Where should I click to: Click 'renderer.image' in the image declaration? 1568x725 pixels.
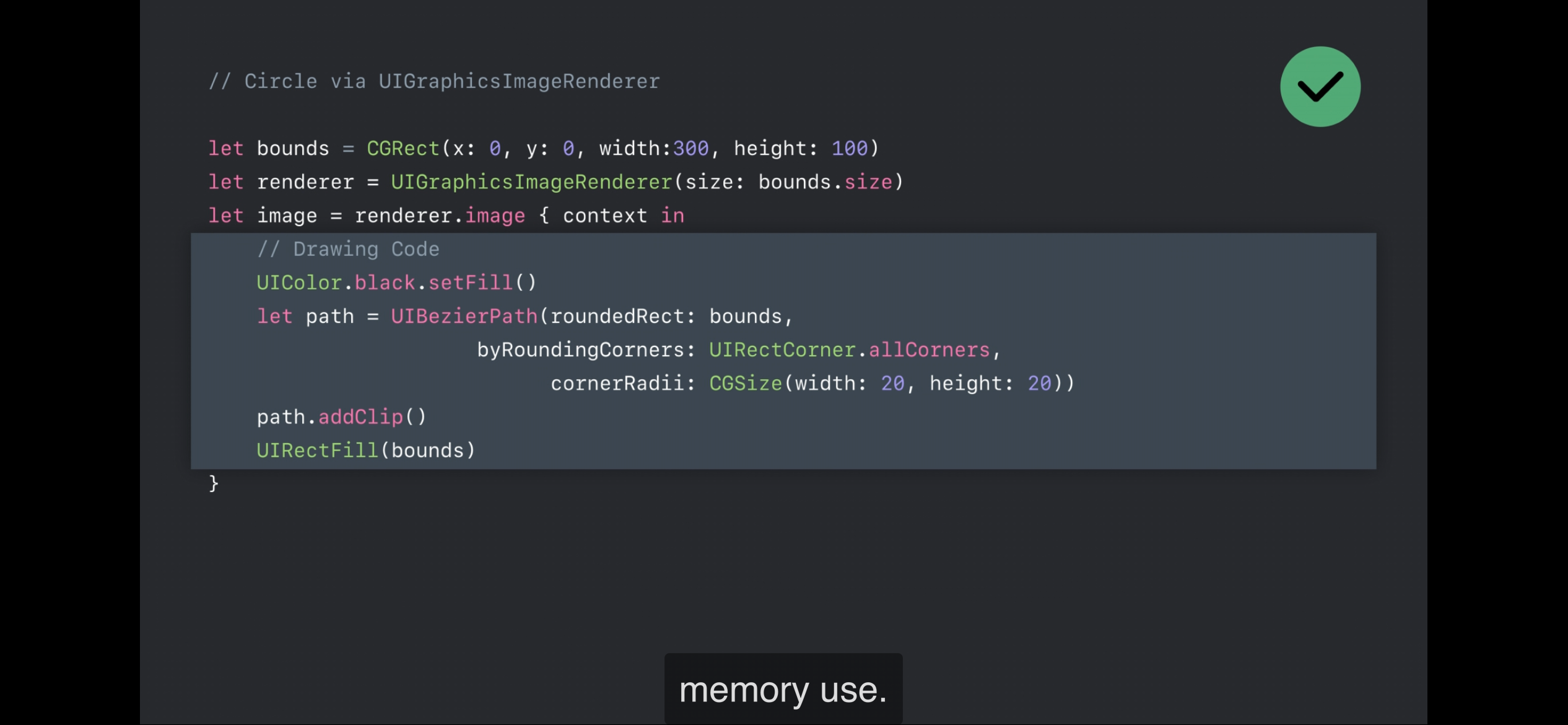point(440,216)
